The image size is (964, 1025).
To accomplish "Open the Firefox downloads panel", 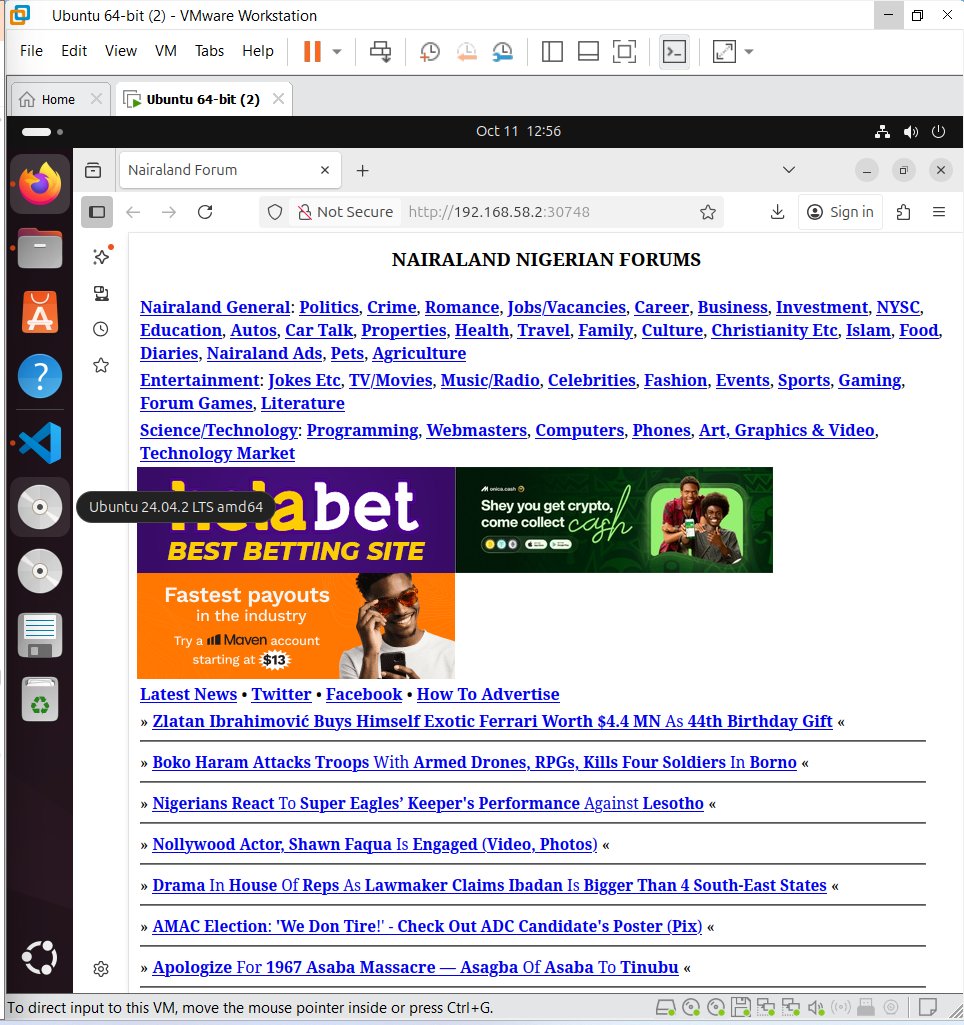I will (x=777, y=212).
